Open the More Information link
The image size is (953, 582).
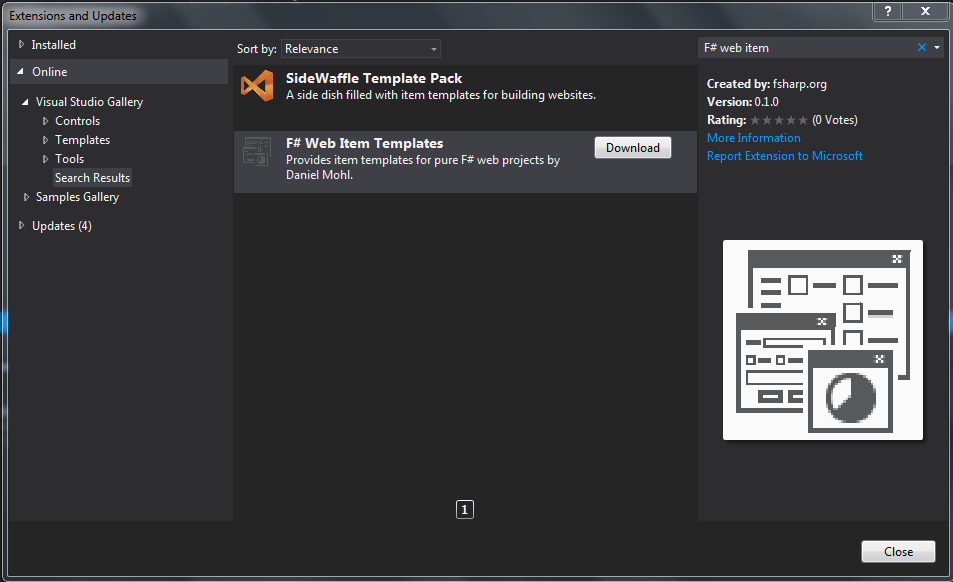coord(754,138)
